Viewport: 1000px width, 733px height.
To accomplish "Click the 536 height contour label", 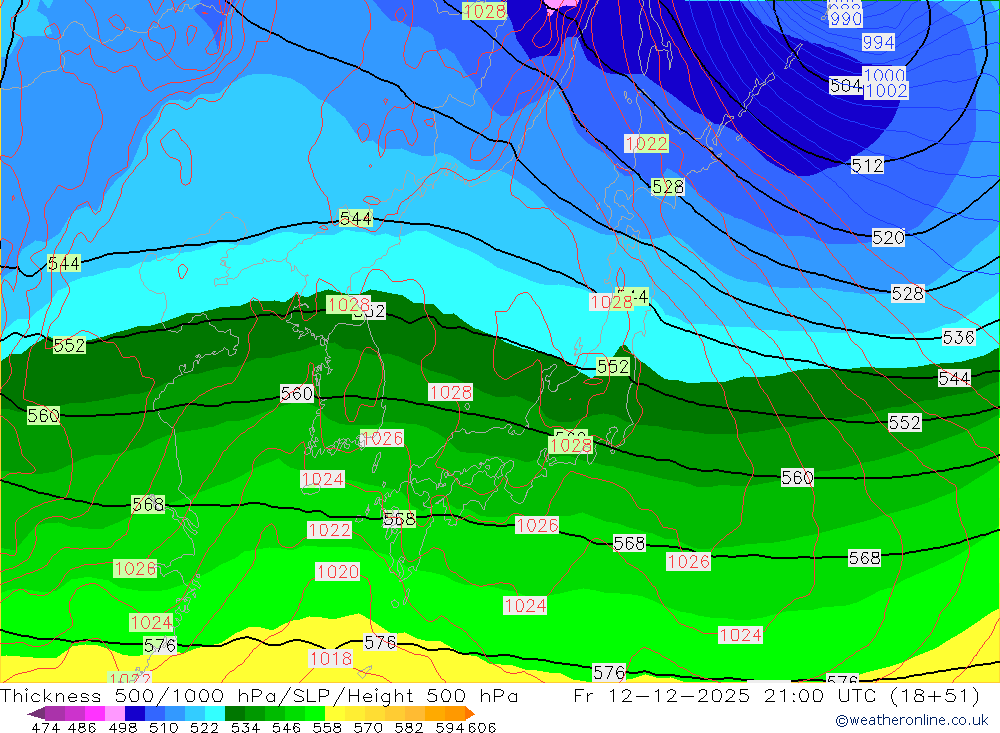I will point(959,337).
